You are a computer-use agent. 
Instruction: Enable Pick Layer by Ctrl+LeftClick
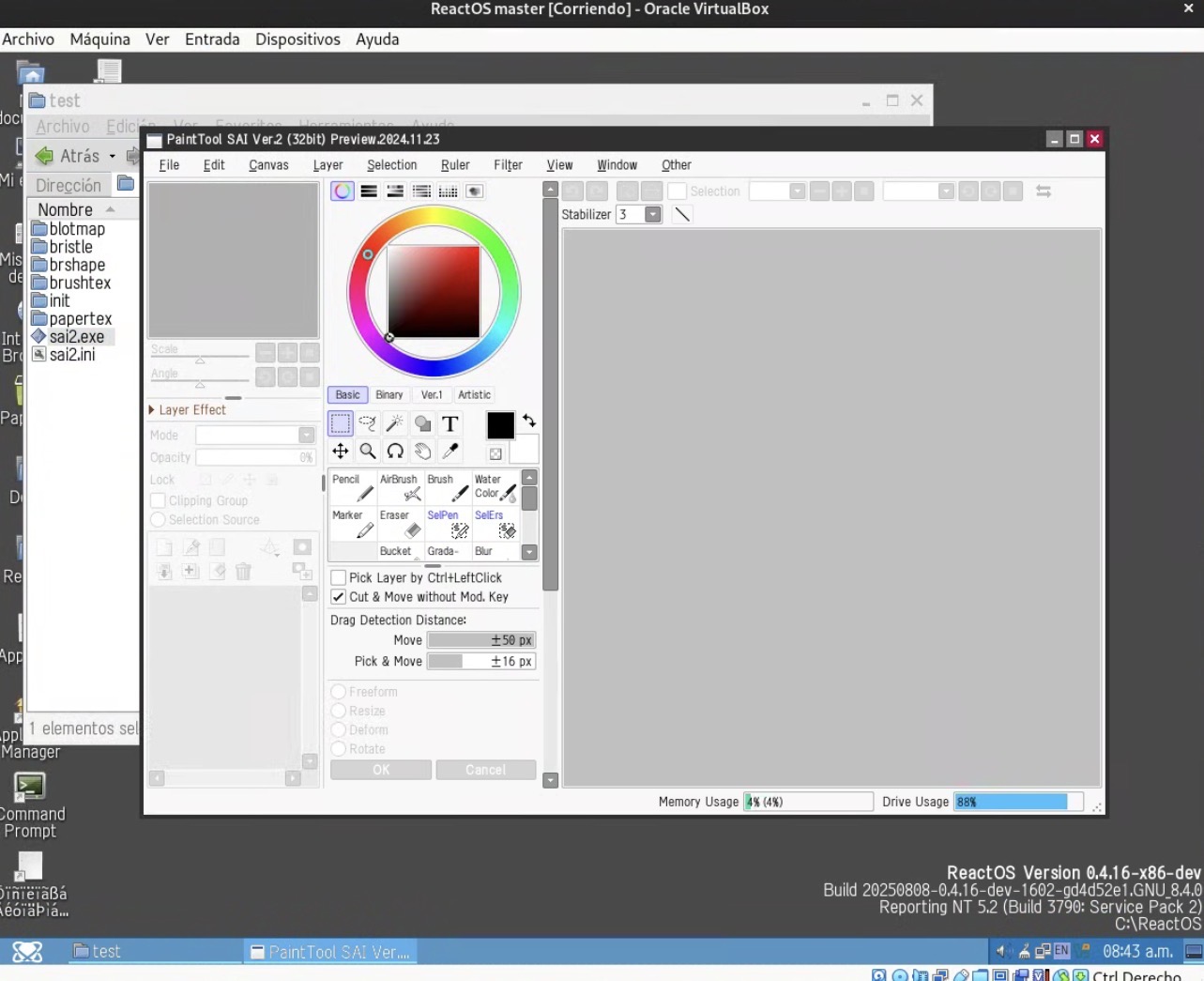(339, 578)
